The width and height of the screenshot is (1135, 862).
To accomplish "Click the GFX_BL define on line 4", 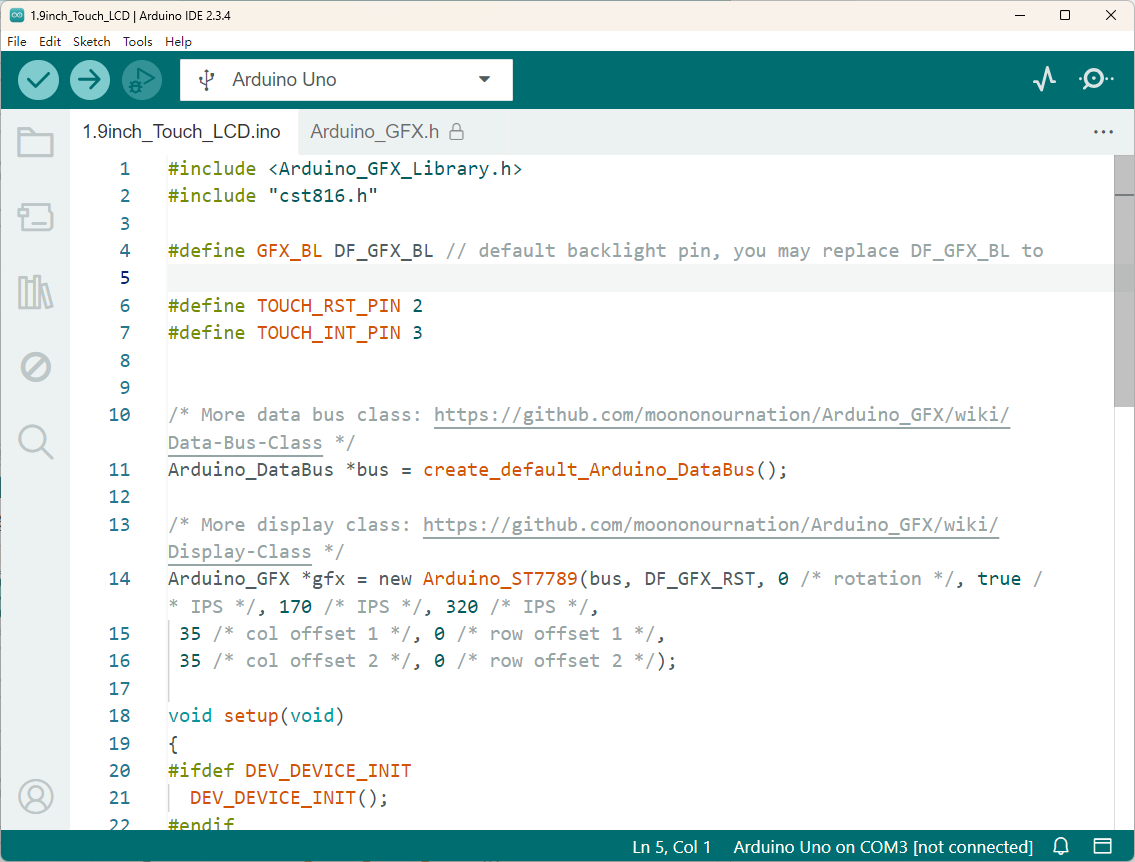I will 290,250.
